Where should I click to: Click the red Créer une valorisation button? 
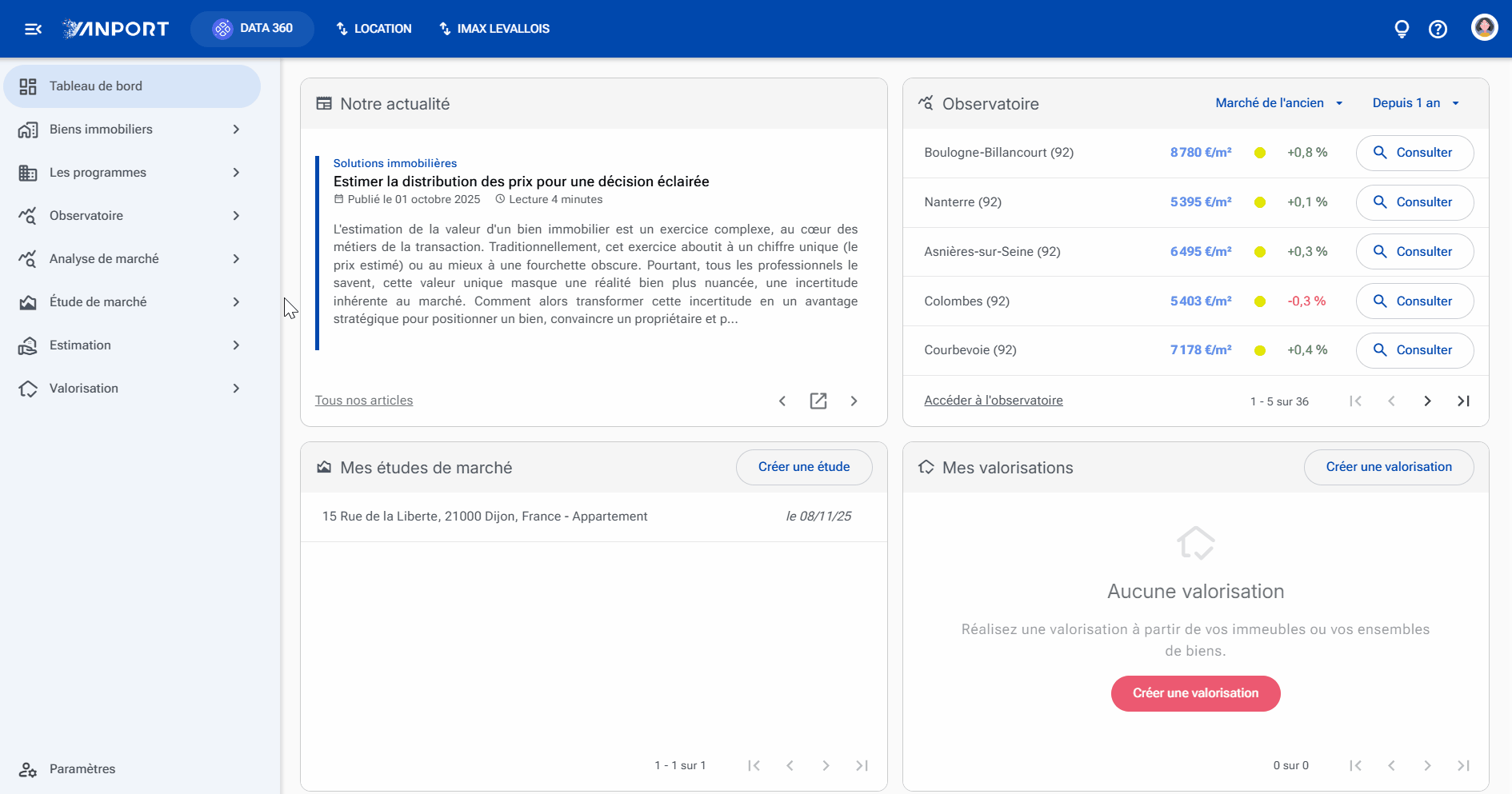(1195, 693)
